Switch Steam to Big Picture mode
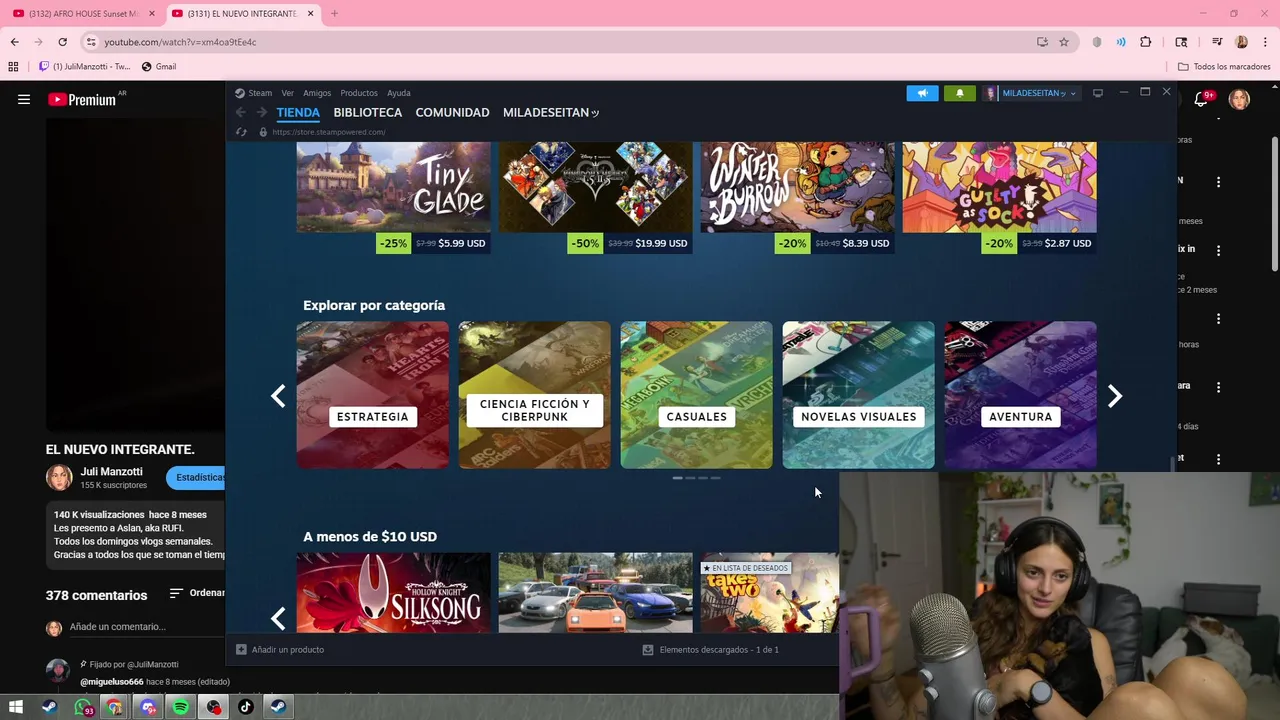1280x720 pixels. coord(1098,93)
